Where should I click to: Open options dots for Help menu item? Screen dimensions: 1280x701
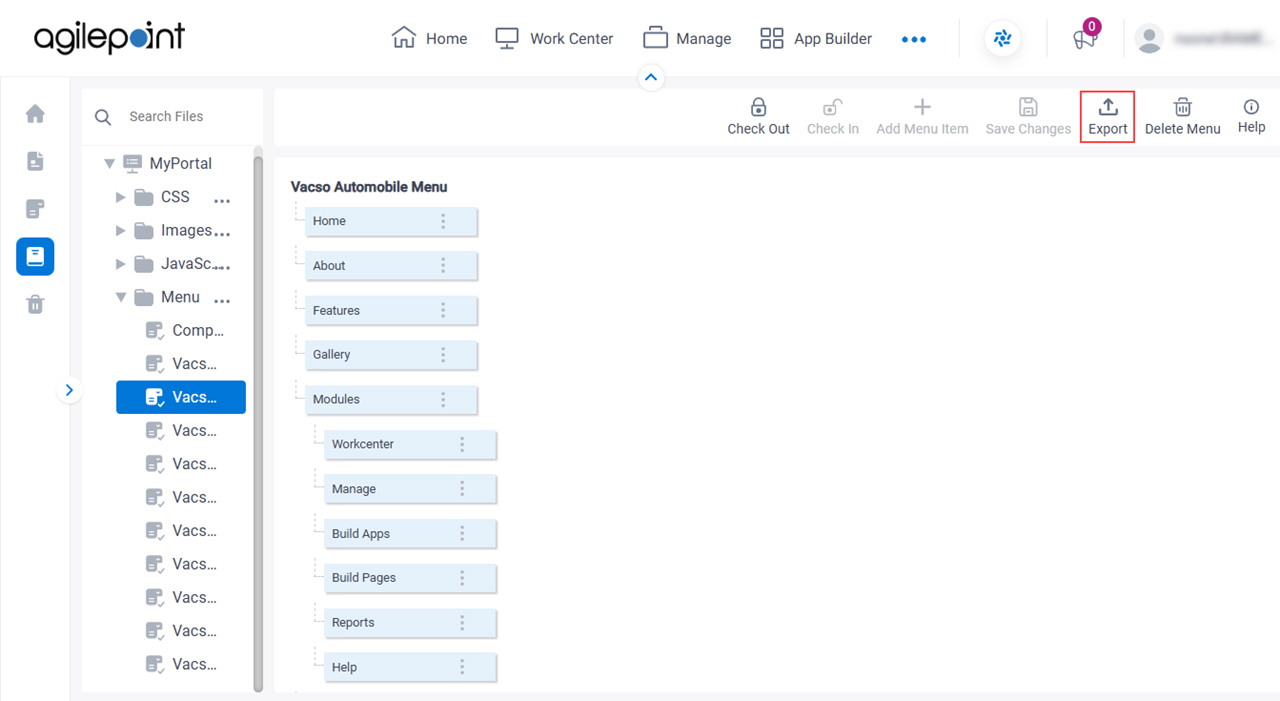pyautogui.click(x=462, y=667)
